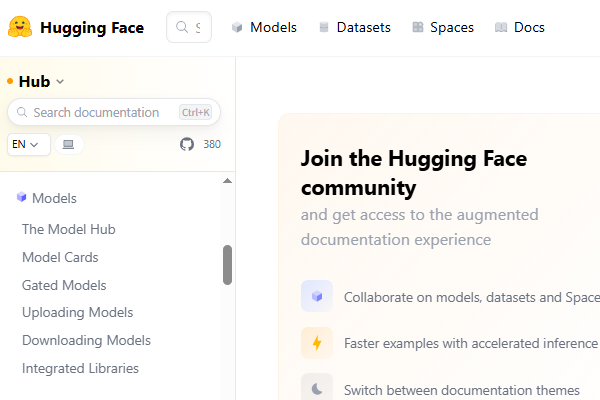The width and height of the screenshot is (600, 400).
Task: Click the grid icon beside Spaces
Action: click(418, 27)
